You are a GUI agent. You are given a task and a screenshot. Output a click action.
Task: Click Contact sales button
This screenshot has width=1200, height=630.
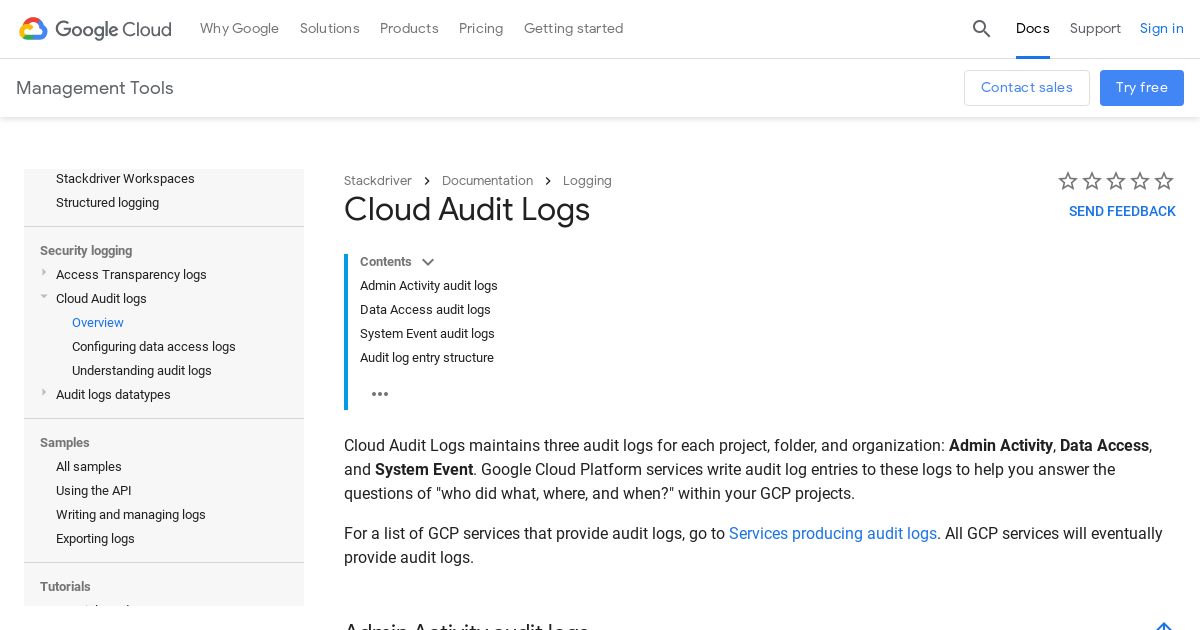click(1027, 88)
